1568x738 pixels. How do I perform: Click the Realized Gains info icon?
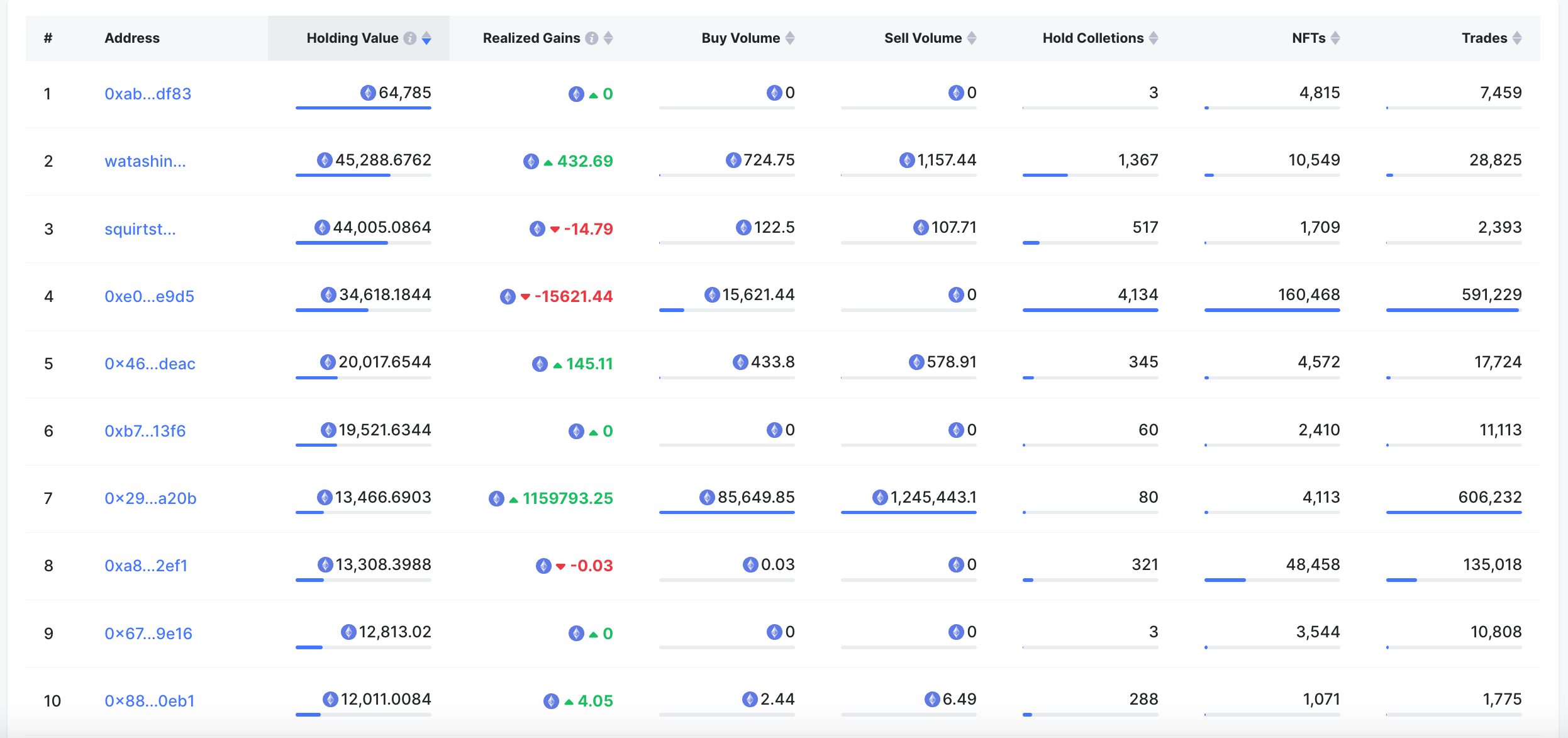tap(592, 38)
